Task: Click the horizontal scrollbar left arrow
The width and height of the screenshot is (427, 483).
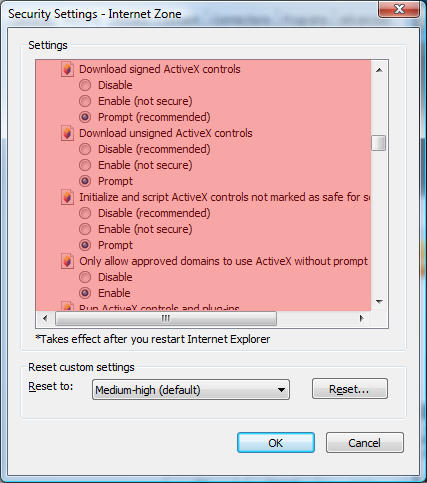Action: [x=45, y=319]
